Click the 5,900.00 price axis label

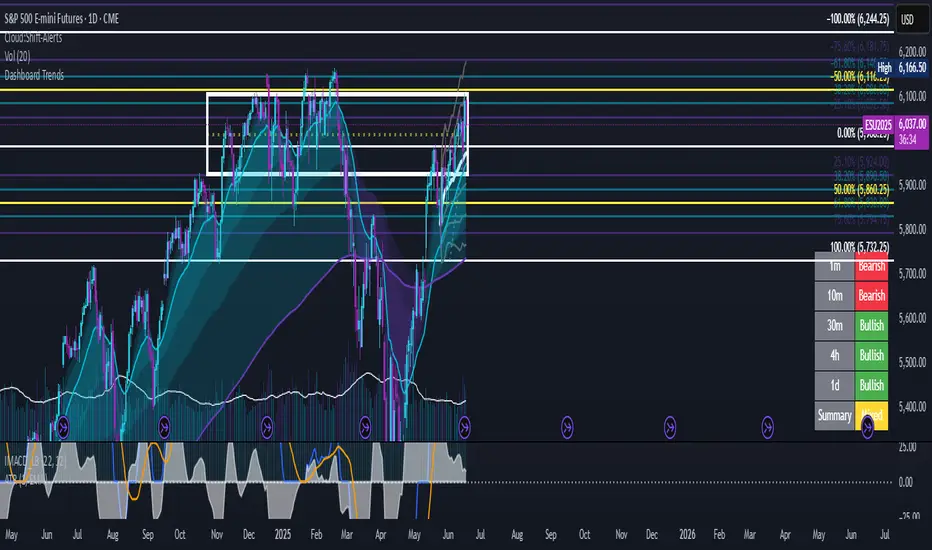click(912, 185)
